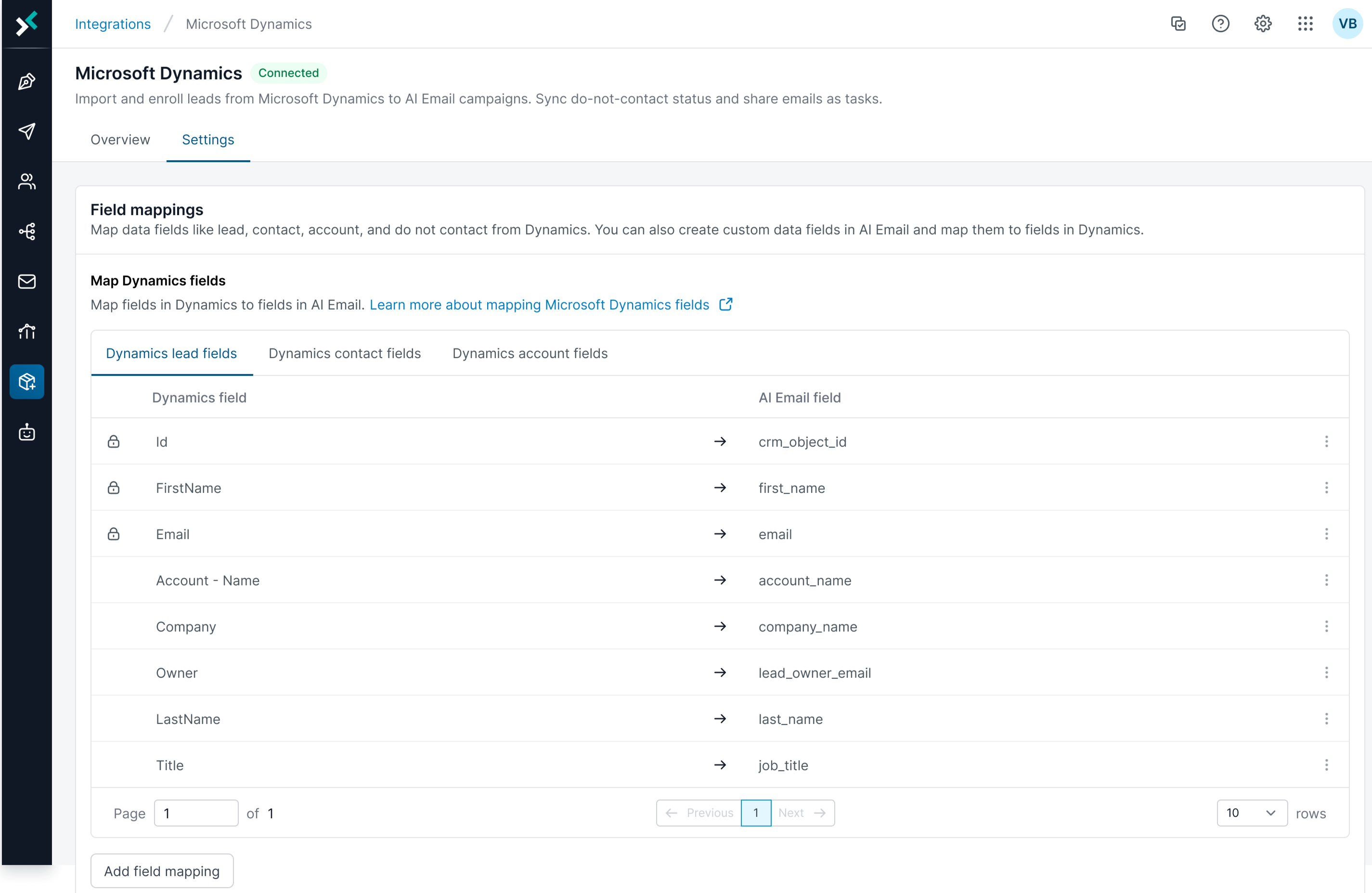The height and width of the screenshot is (893, 1372).
Task: Click the 'LastName' Dynamics field cell
Action: (x=188, y=719)
